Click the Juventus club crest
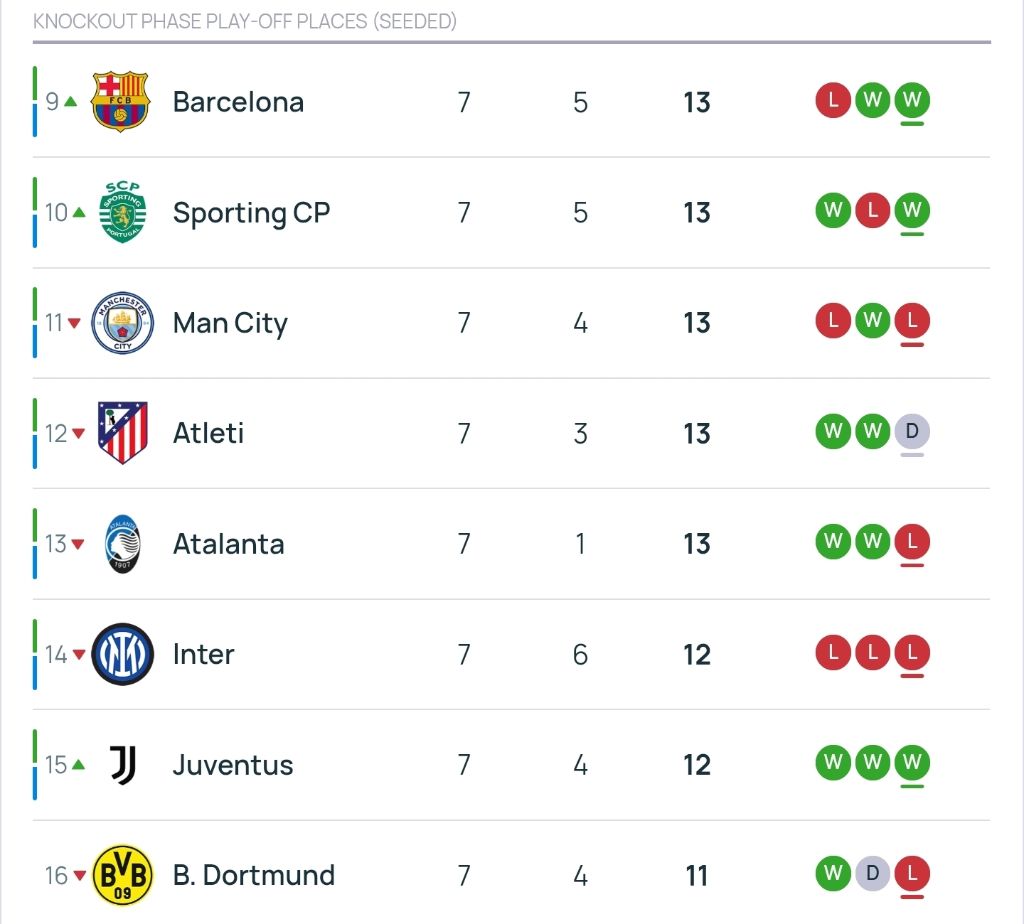Image resolution: width=1024 pixels, height=924 pixels. tap(122, 765)
